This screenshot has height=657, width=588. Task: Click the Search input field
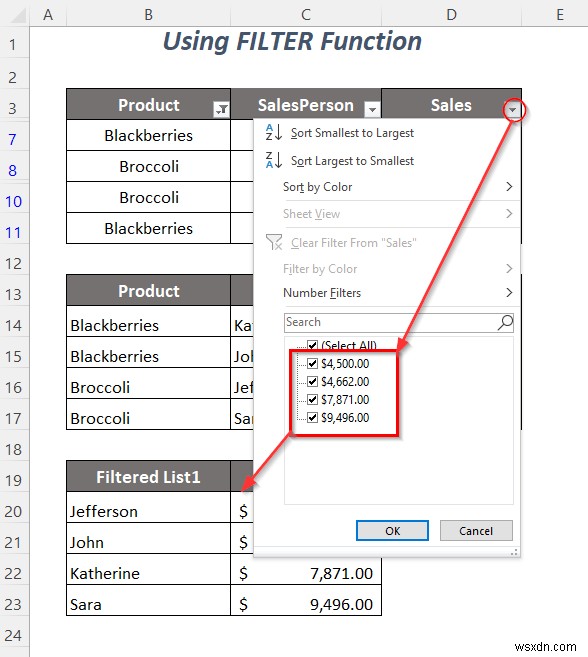(x=399, y=323)
